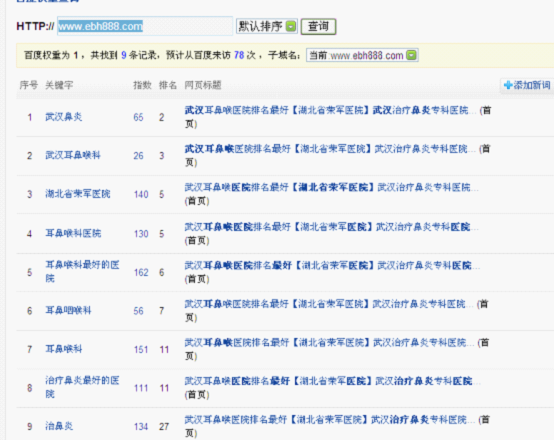This screenshot has width=554, height=440.
Task: Click the 指数 column header
Action: click(142, 85)
